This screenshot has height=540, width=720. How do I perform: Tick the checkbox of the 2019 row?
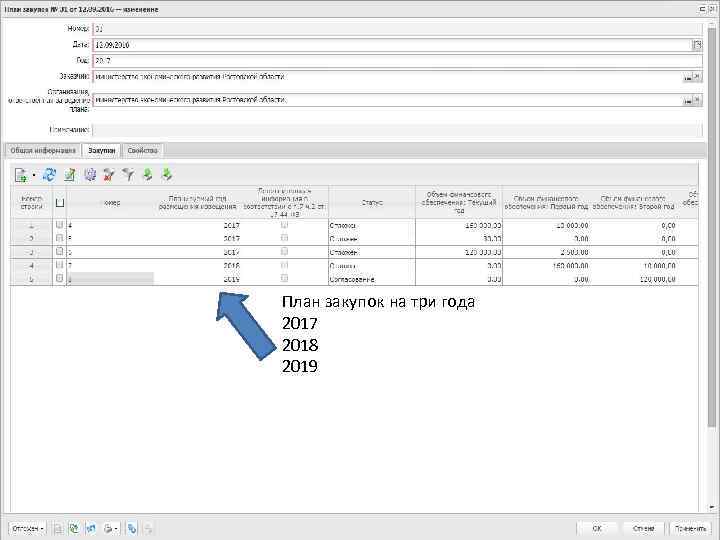click(59, 278)
